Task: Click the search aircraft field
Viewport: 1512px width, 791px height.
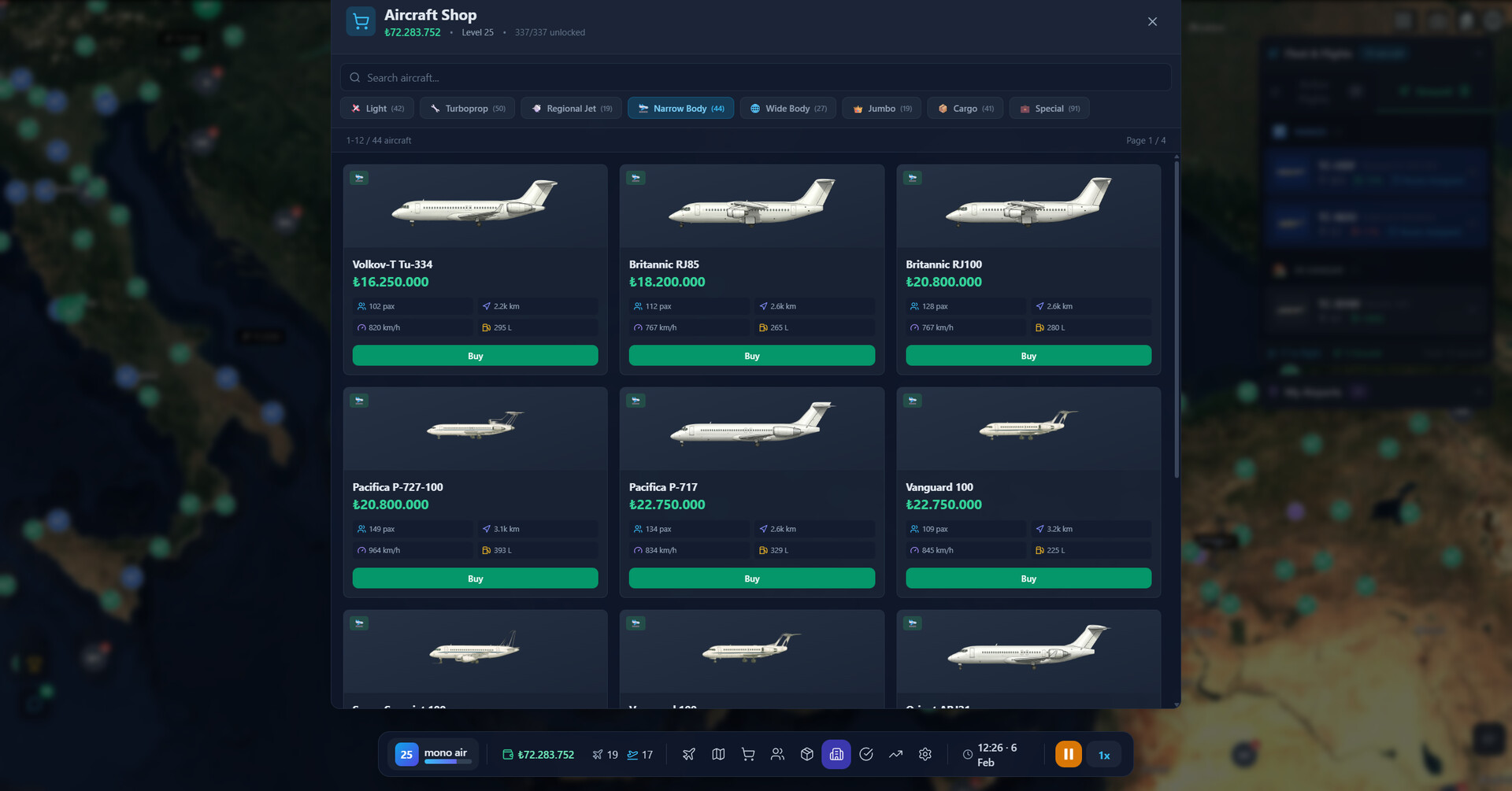Action: point(756,77)
